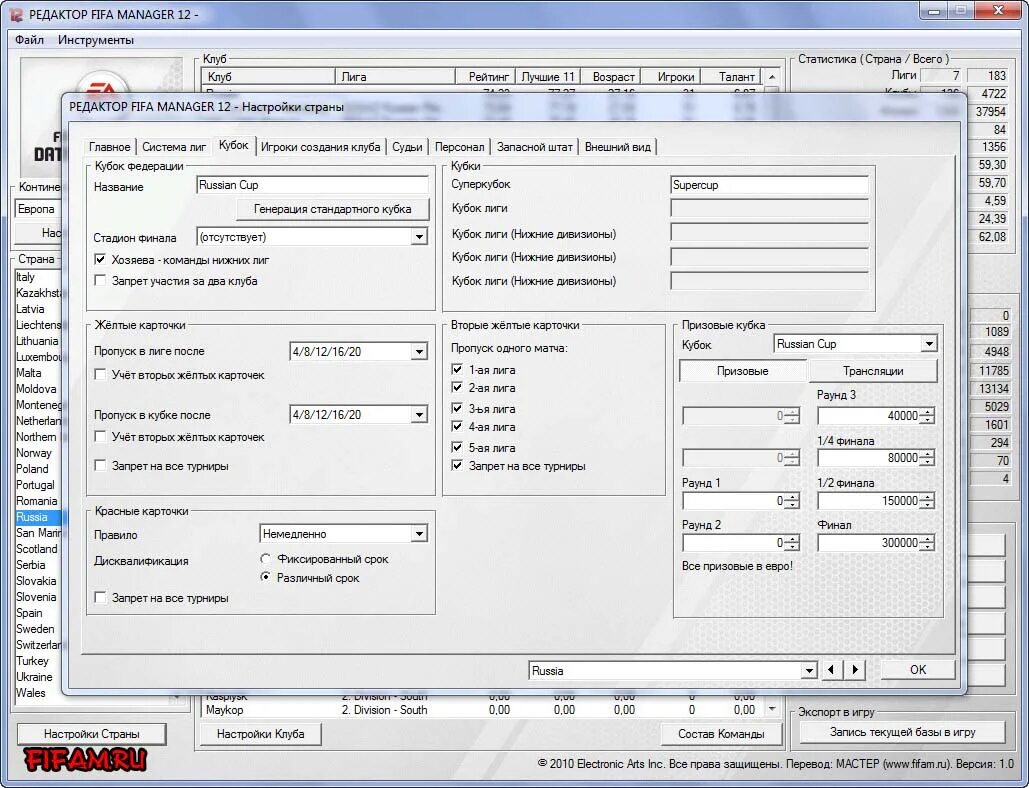Click the cup Название input field

(312, 185)
